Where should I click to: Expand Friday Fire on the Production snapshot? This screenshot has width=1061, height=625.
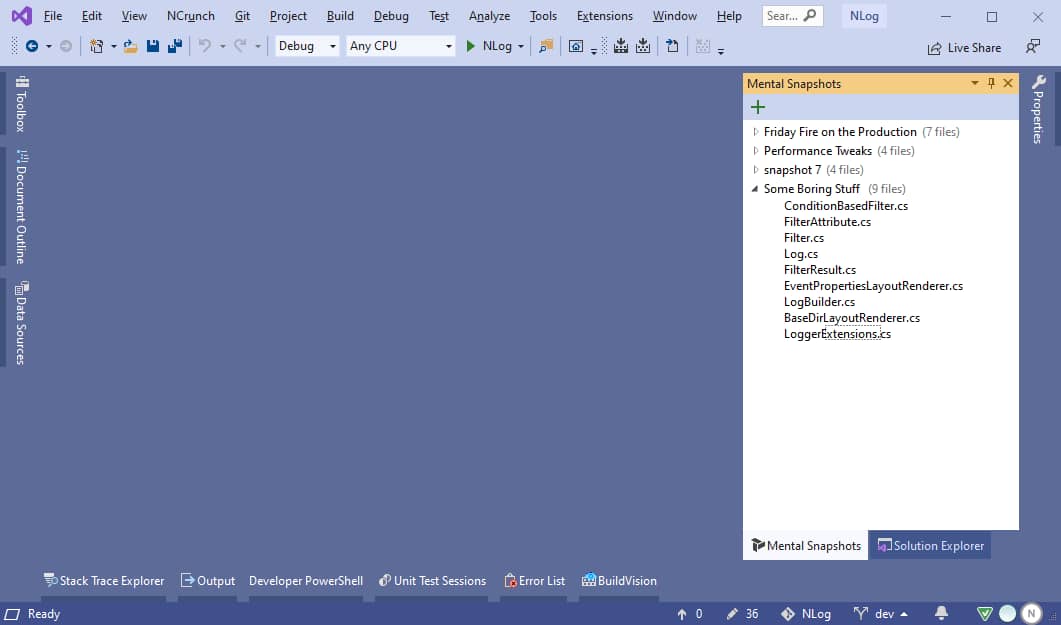pos(756,132)
